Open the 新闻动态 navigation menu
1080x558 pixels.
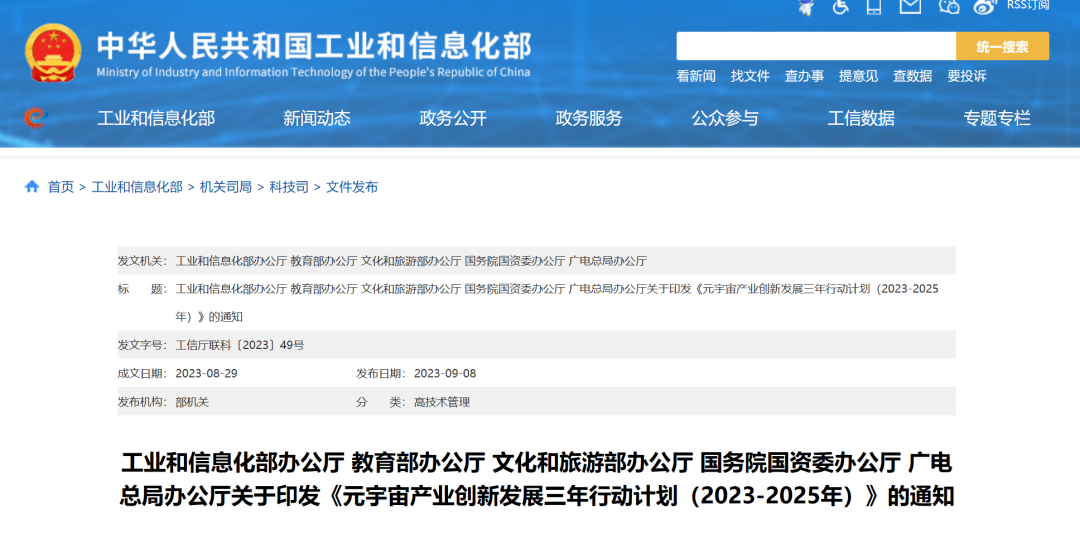(x=317, y=118)
